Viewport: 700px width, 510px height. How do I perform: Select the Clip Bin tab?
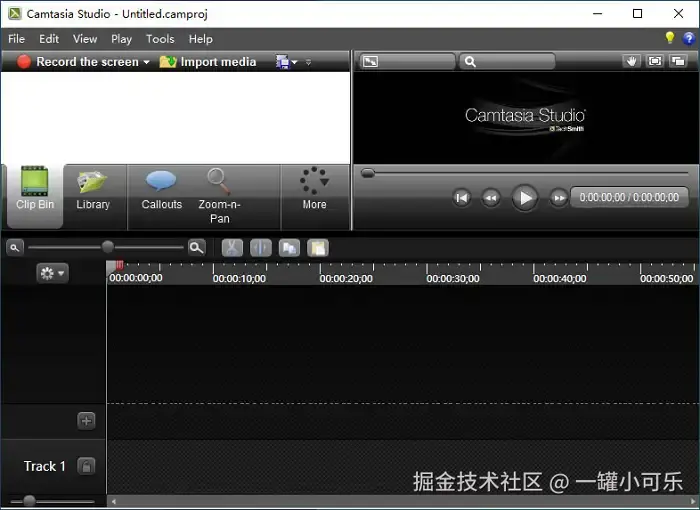[x=35, y=196]
